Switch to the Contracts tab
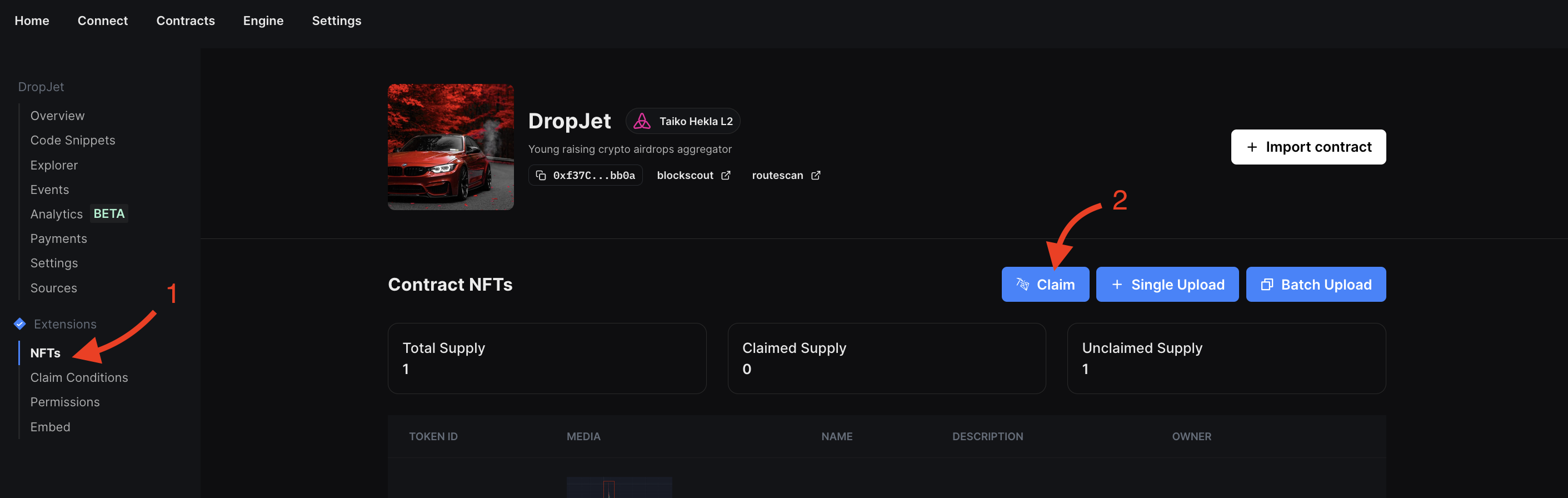1568x498 pixels. click(x=186, y=21)
